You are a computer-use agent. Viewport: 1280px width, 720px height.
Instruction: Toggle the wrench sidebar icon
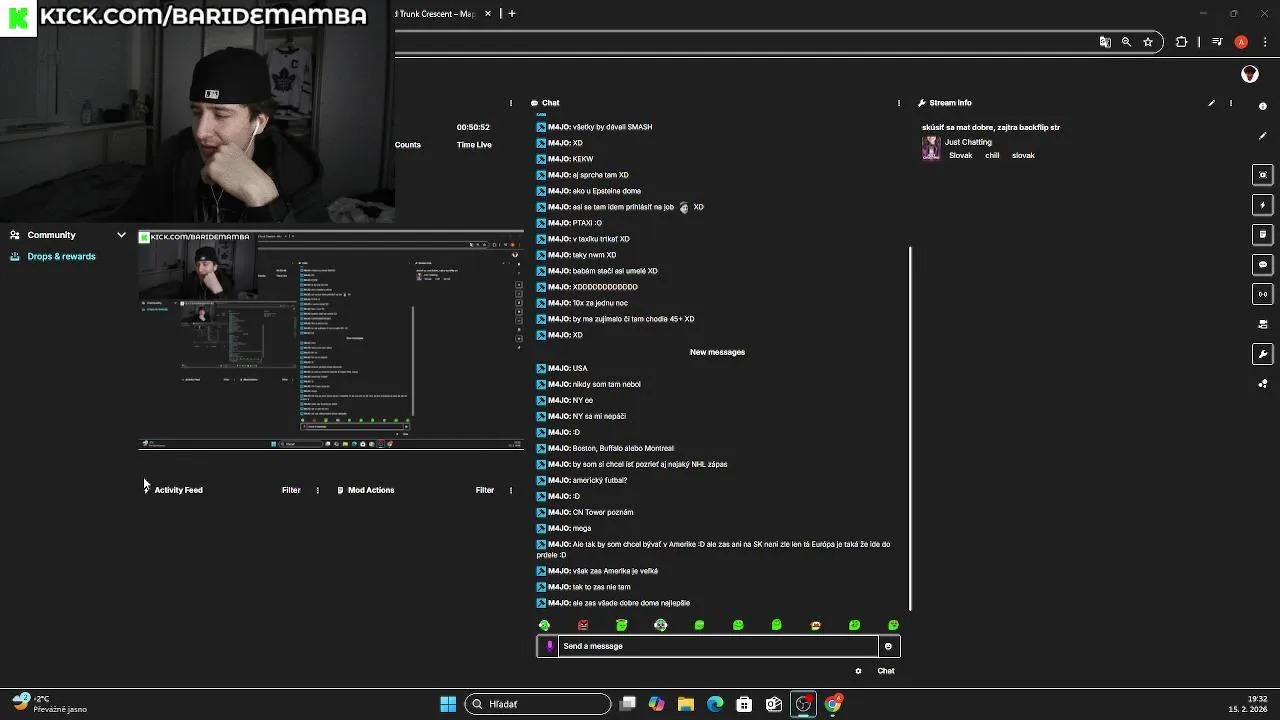1263,354
